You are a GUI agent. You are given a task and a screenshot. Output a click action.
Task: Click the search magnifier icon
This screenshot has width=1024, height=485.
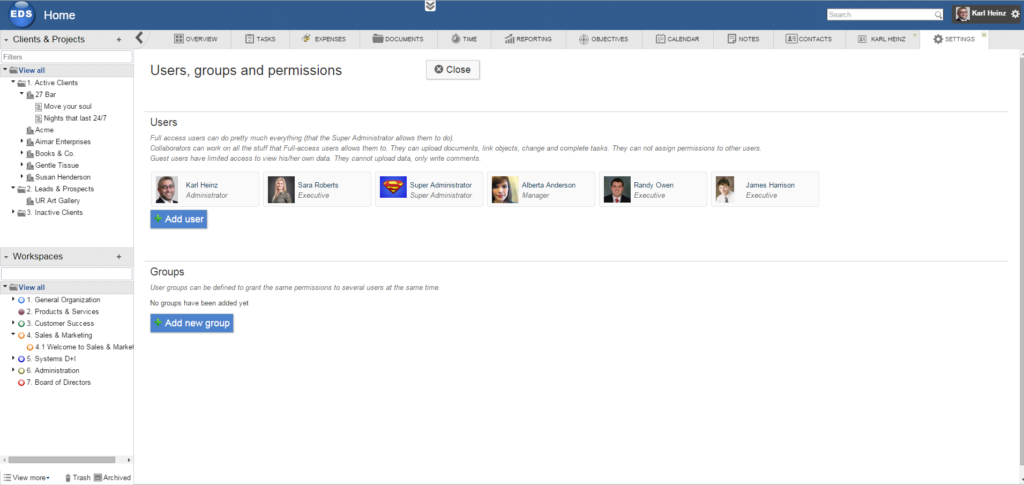938,15
